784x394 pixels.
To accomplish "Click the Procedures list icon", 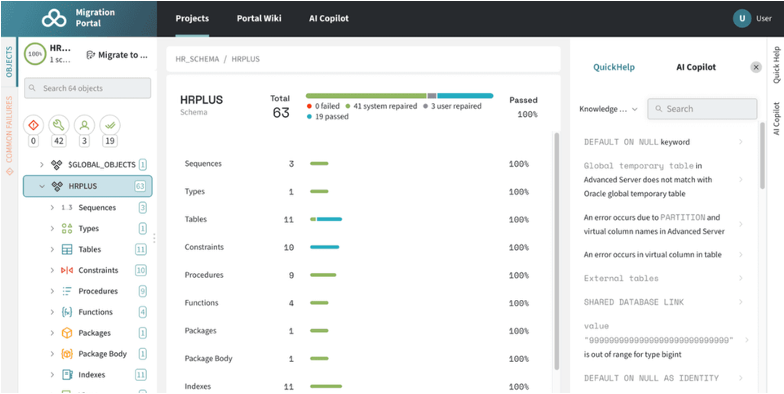I will pyautogui.click(x=67, y=291).
